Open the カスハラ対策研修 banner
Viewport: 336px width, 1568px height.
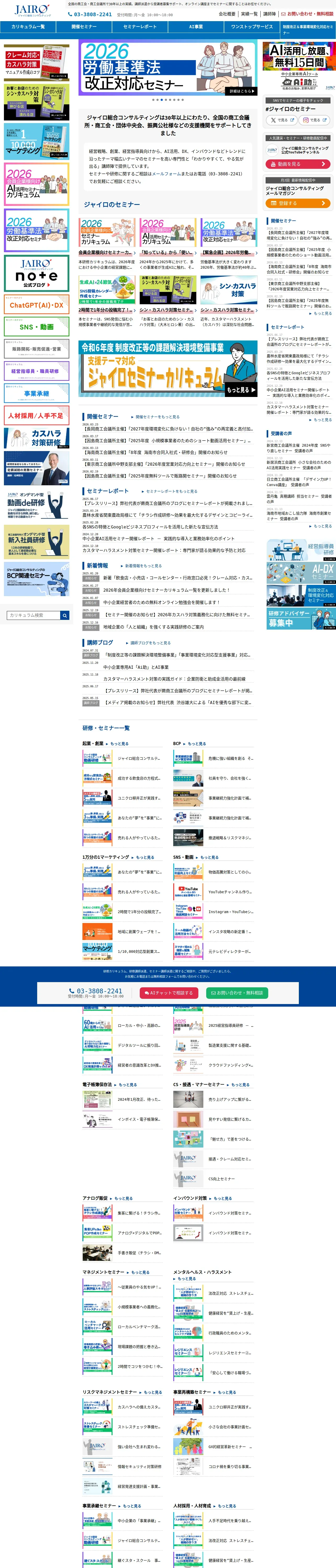click(37, 438)
